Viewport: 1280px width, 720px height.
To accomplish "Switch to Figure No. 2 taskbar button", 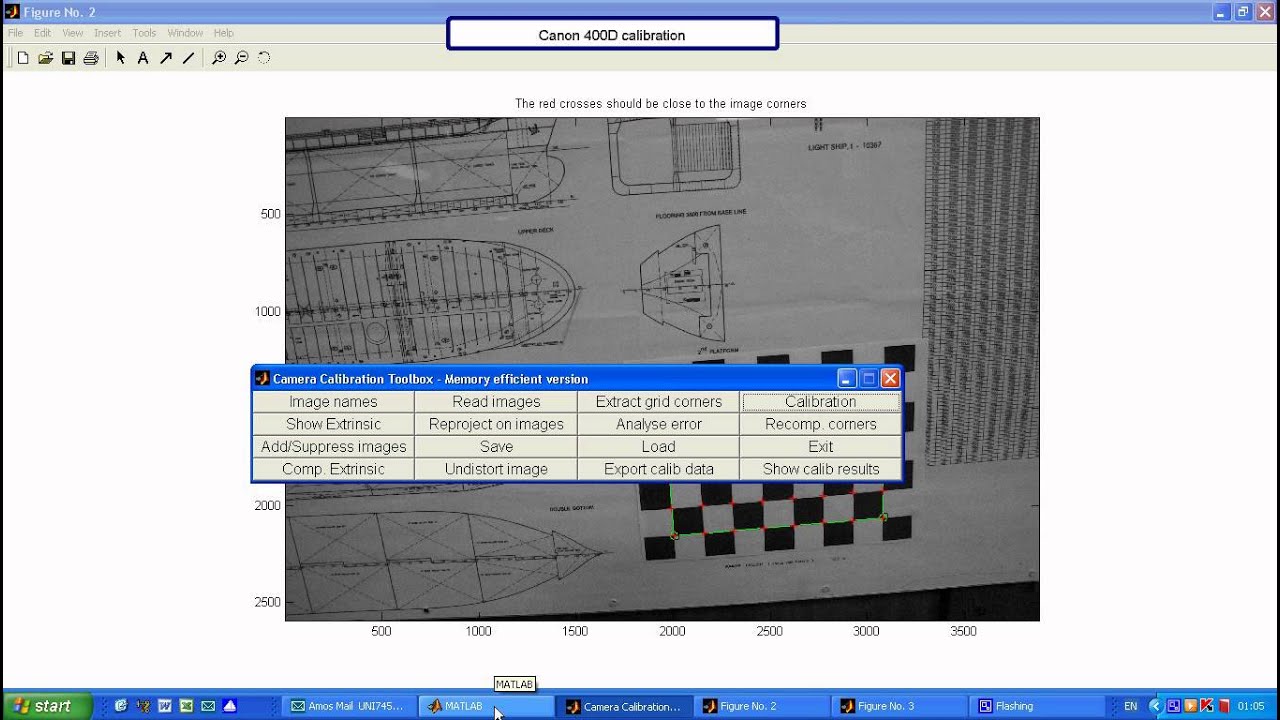I will tap(760, 706).
